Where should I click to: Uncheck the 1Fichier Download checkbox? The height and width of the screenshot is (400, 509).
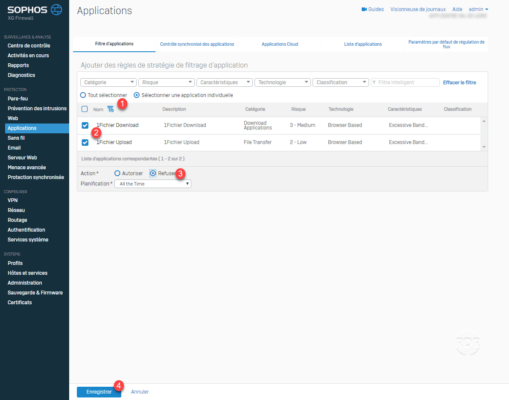[x=85, y=125]
